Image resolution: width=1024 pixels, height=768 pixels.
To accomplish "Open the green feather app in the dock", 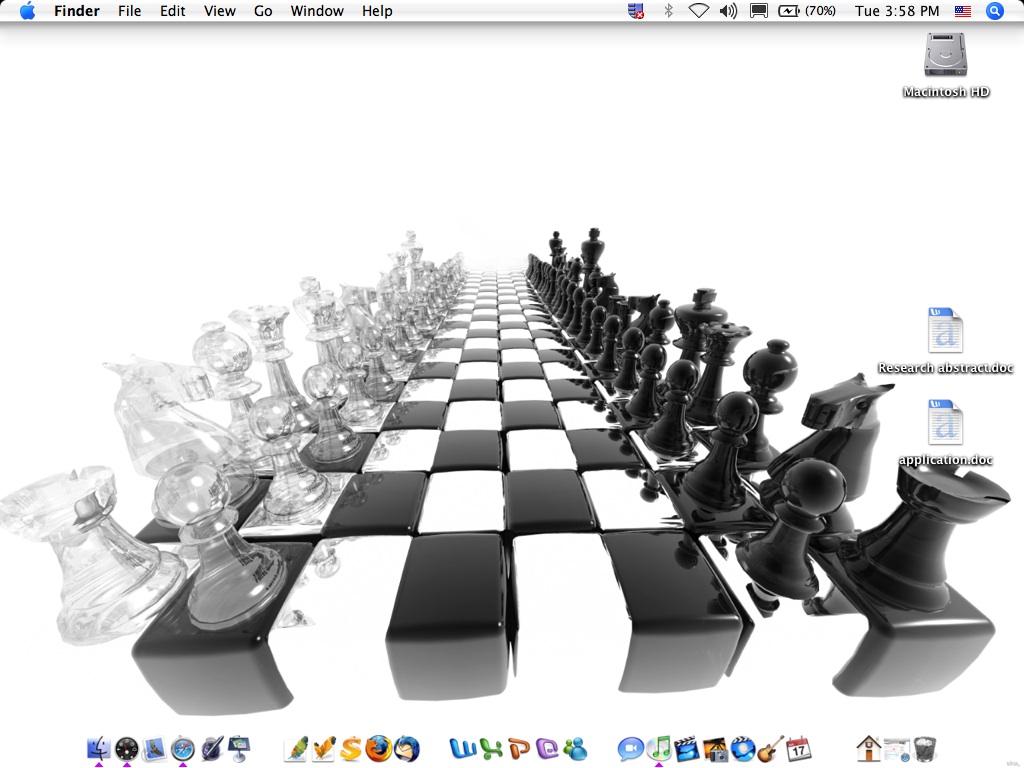I will coord(296,748).
